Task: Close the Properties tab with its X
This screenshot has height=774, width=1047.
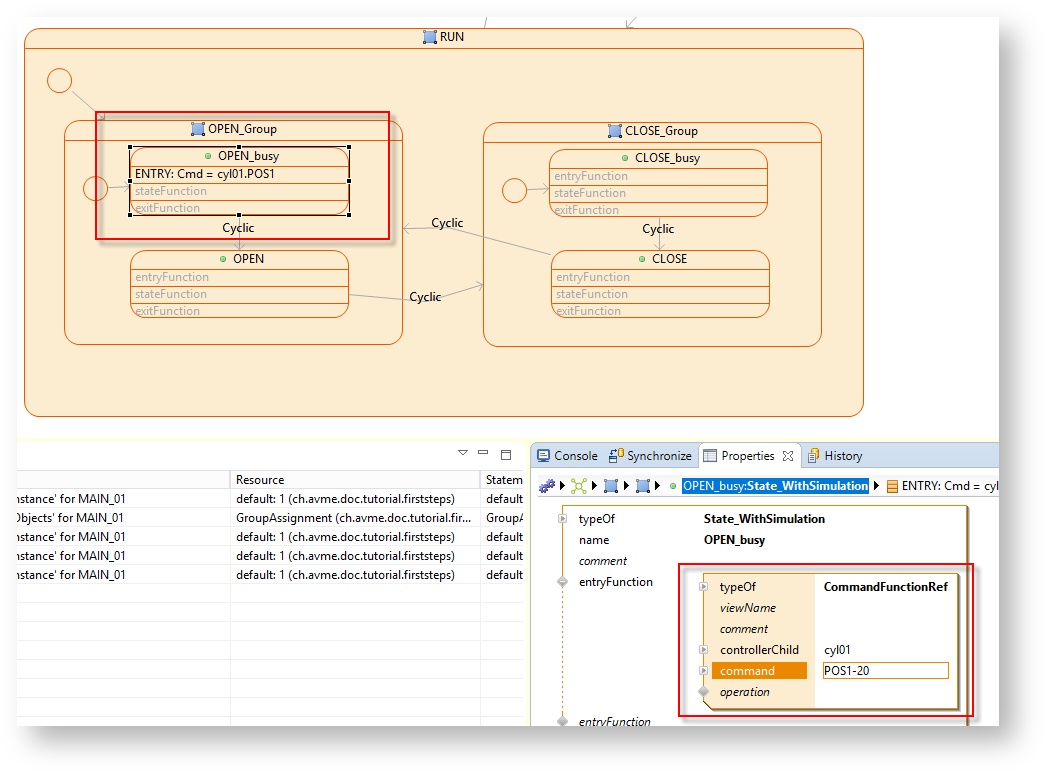Action: (x=788, y=456)
